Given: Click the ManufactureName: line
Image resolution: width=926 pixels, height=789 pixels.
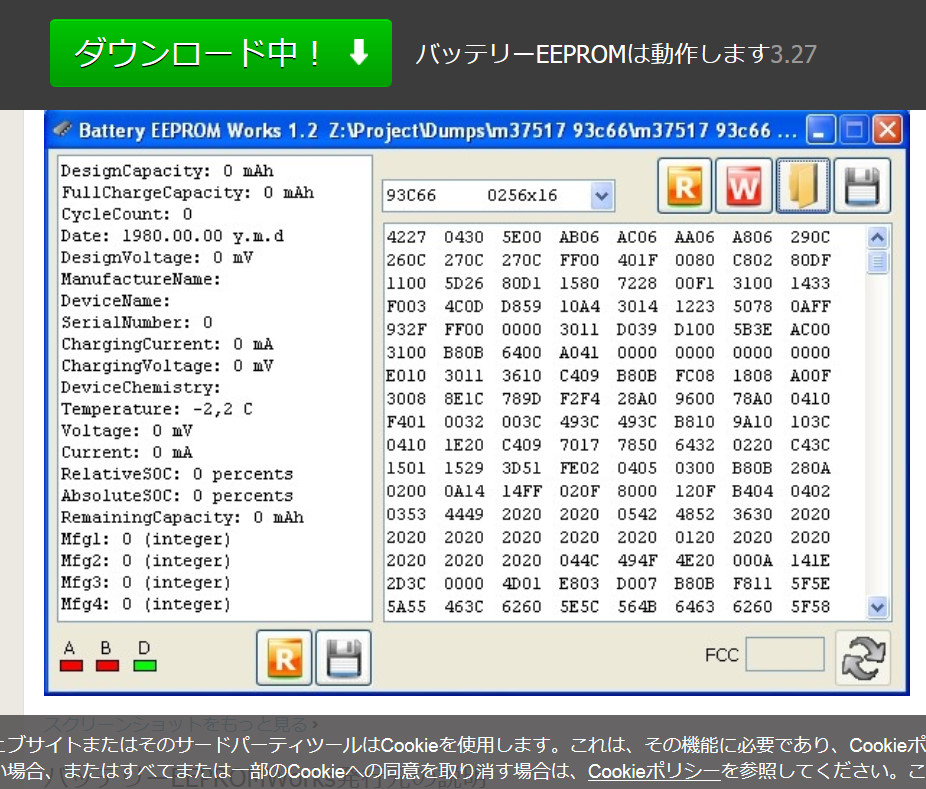Looking at the screenshot, I should (141, 279).
